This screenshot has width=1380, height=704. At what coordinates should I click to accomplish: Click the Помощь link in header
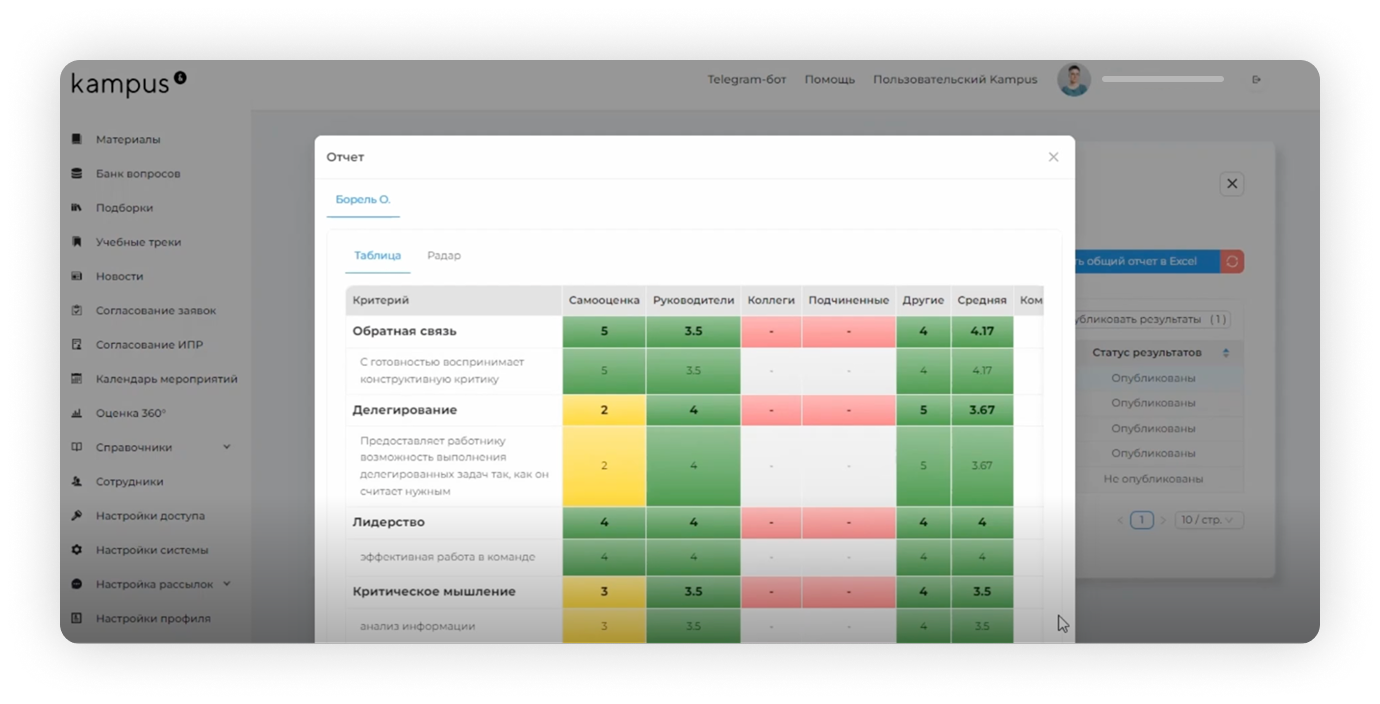[829, 80]
